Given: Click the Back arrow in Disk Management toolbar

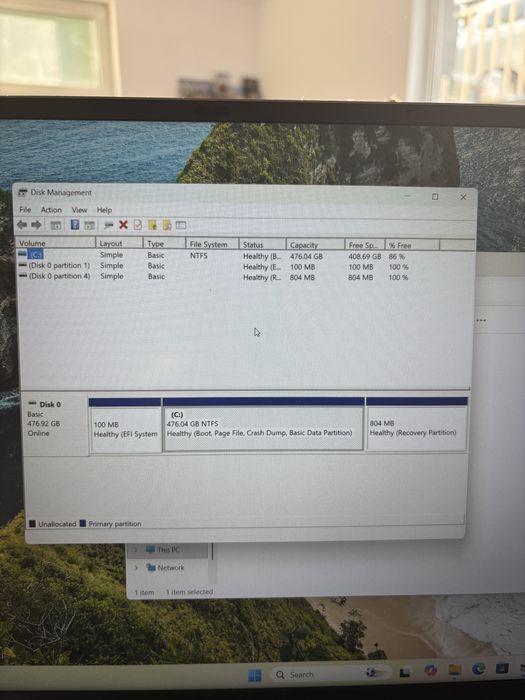Looking at the screenshot, I should tap(21, 225).
